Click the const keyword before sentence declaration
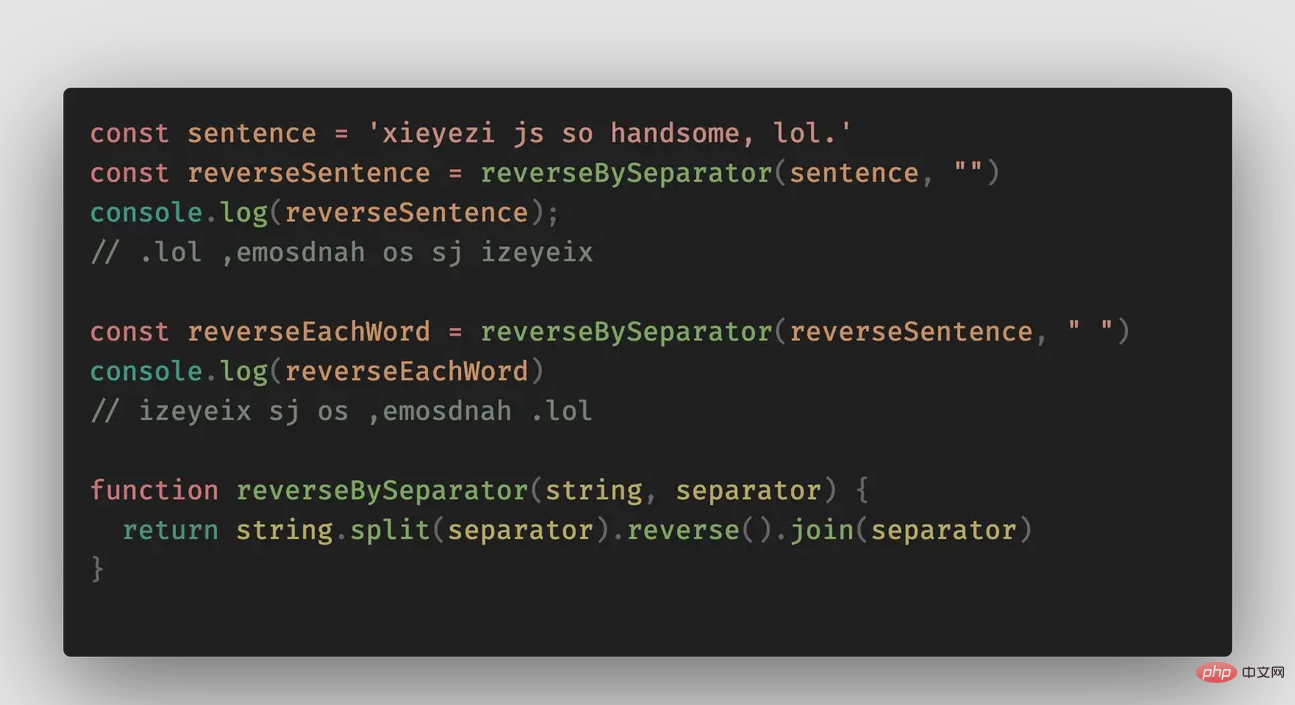 click(130, 133)
